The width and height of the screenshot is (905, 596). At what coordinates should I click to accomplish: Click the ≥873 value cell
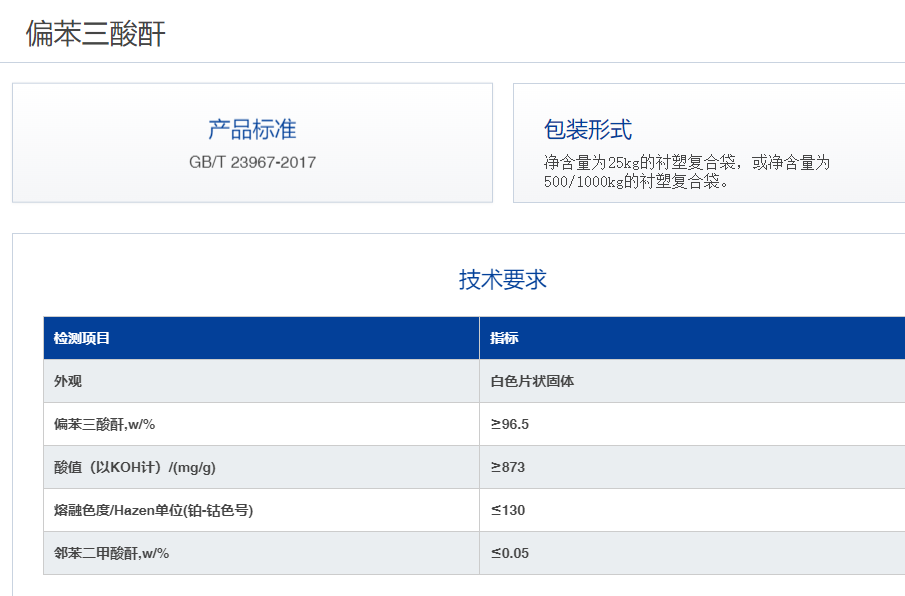click(x=692, y=467)
